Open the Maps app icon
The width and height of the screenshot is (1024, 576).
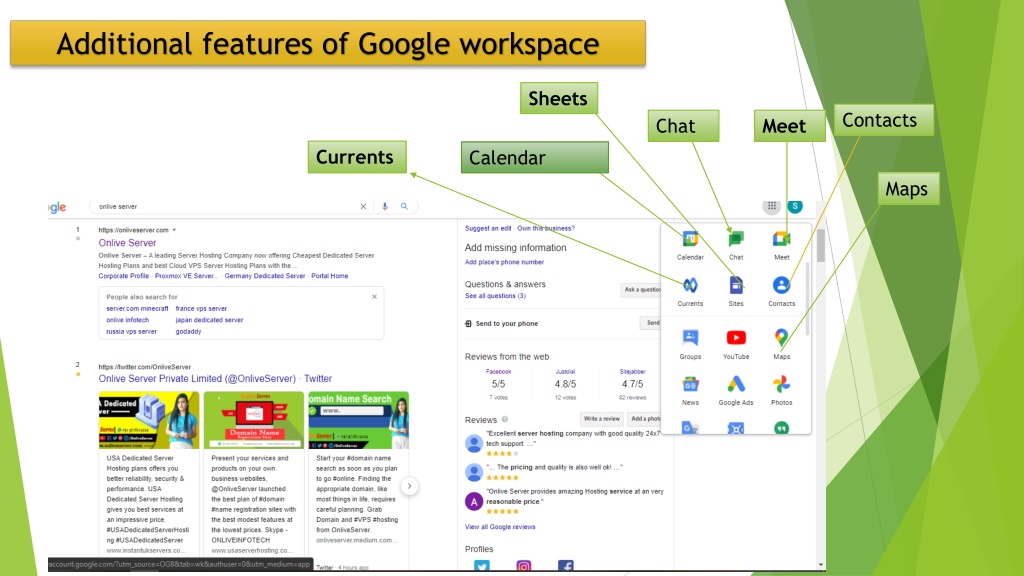click(782, 338)
